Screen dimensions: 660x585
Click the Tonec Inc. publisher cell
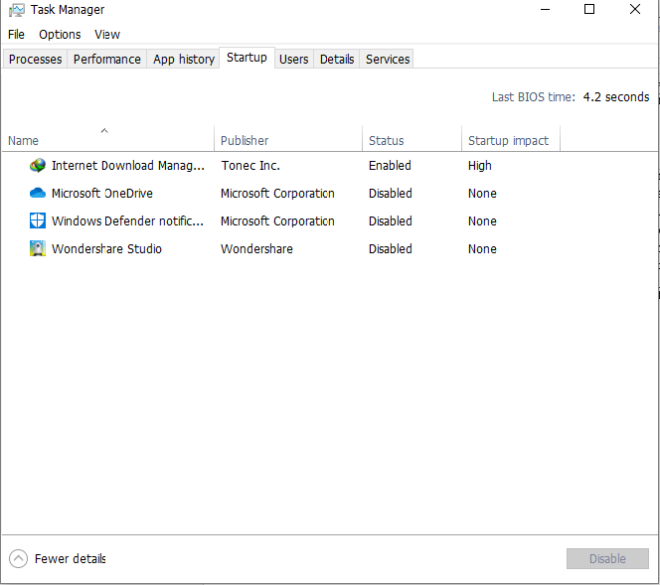250,165
